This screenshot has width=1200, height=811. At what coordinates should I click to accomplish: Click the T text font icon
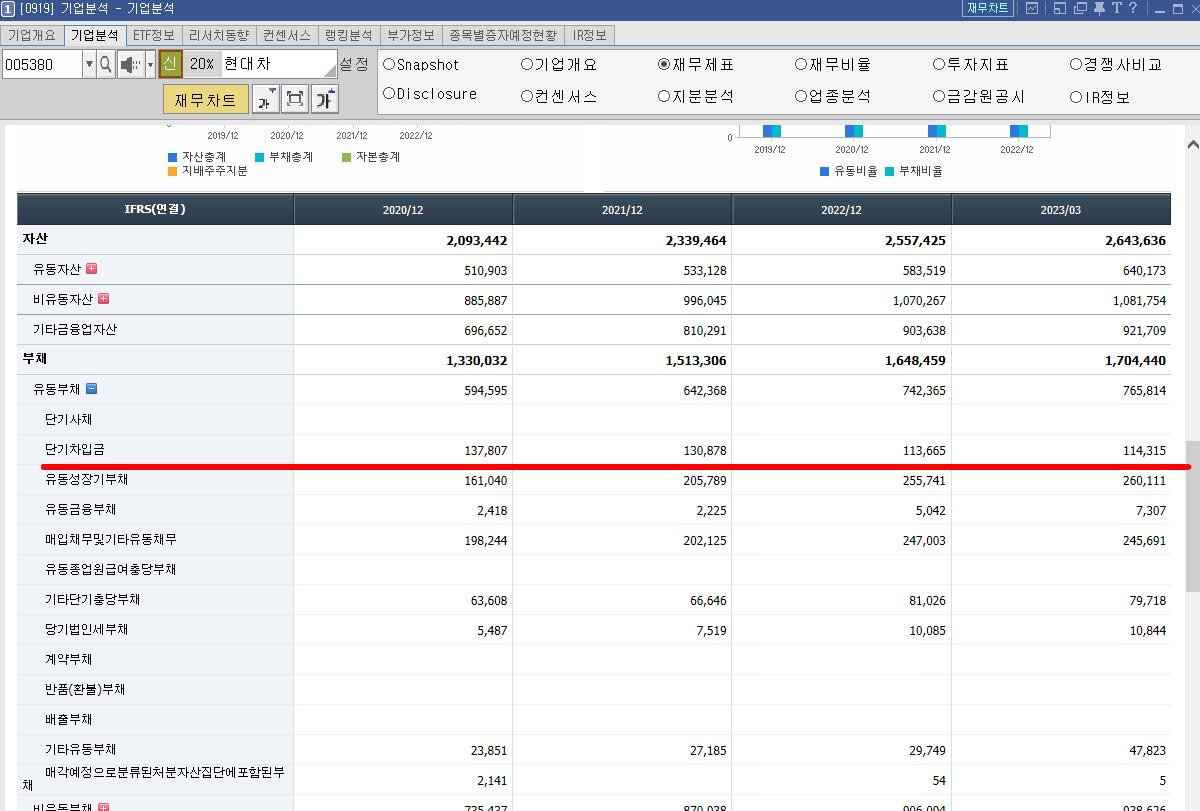pyautogui.click(x=1116, y=8)
